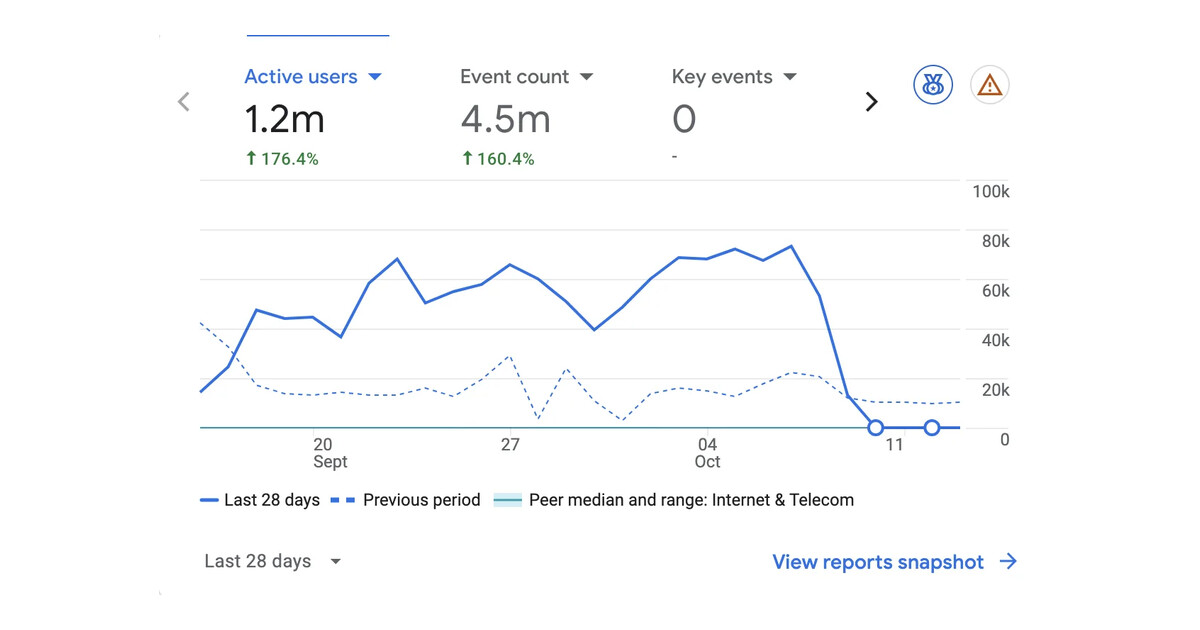Click the 20k y-axis label
Image resolution: width=1200 pixels, height=630 pixels.
pos(995,390)
